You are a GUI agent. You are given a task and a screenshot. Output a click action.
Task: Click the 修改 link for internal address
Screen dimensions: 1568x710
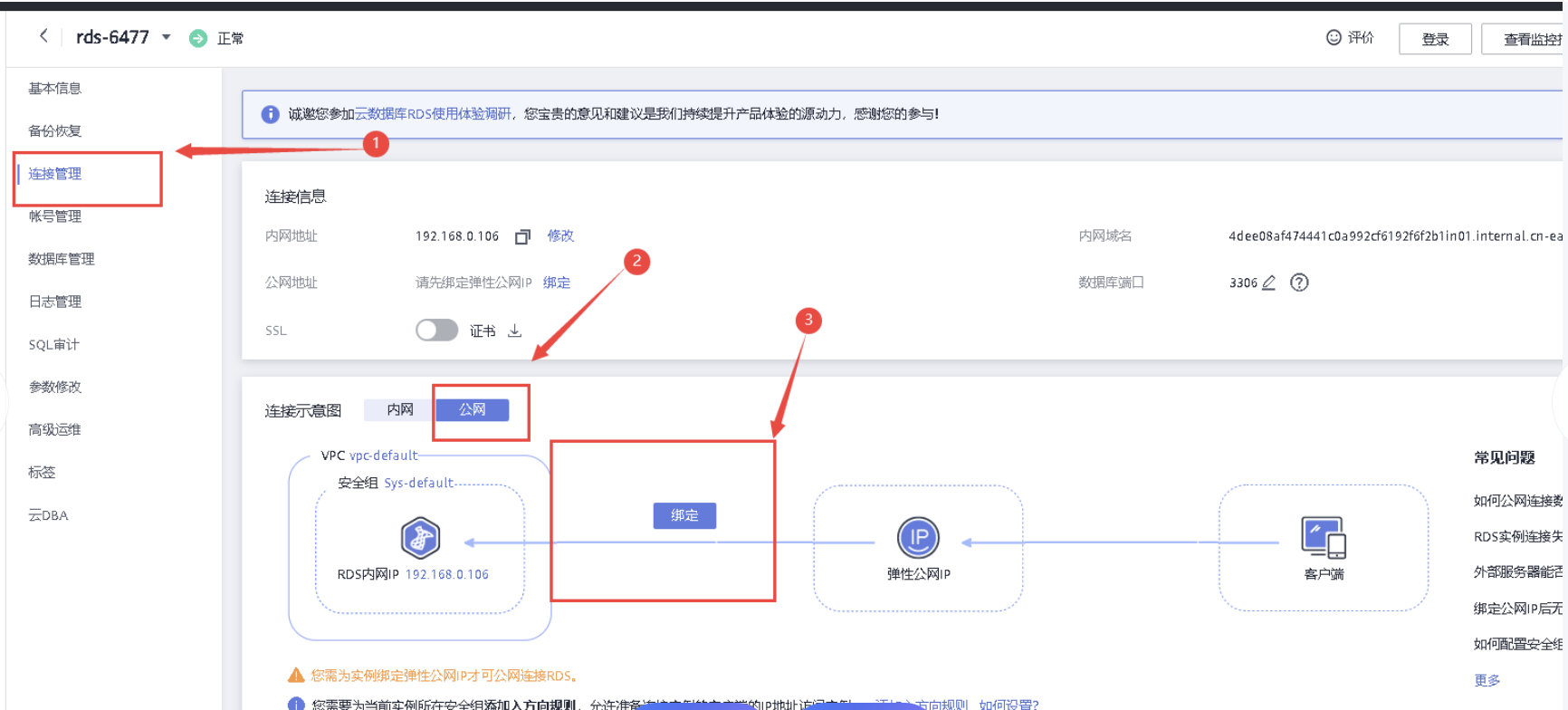pyautogui.click(x=560, y=235)
